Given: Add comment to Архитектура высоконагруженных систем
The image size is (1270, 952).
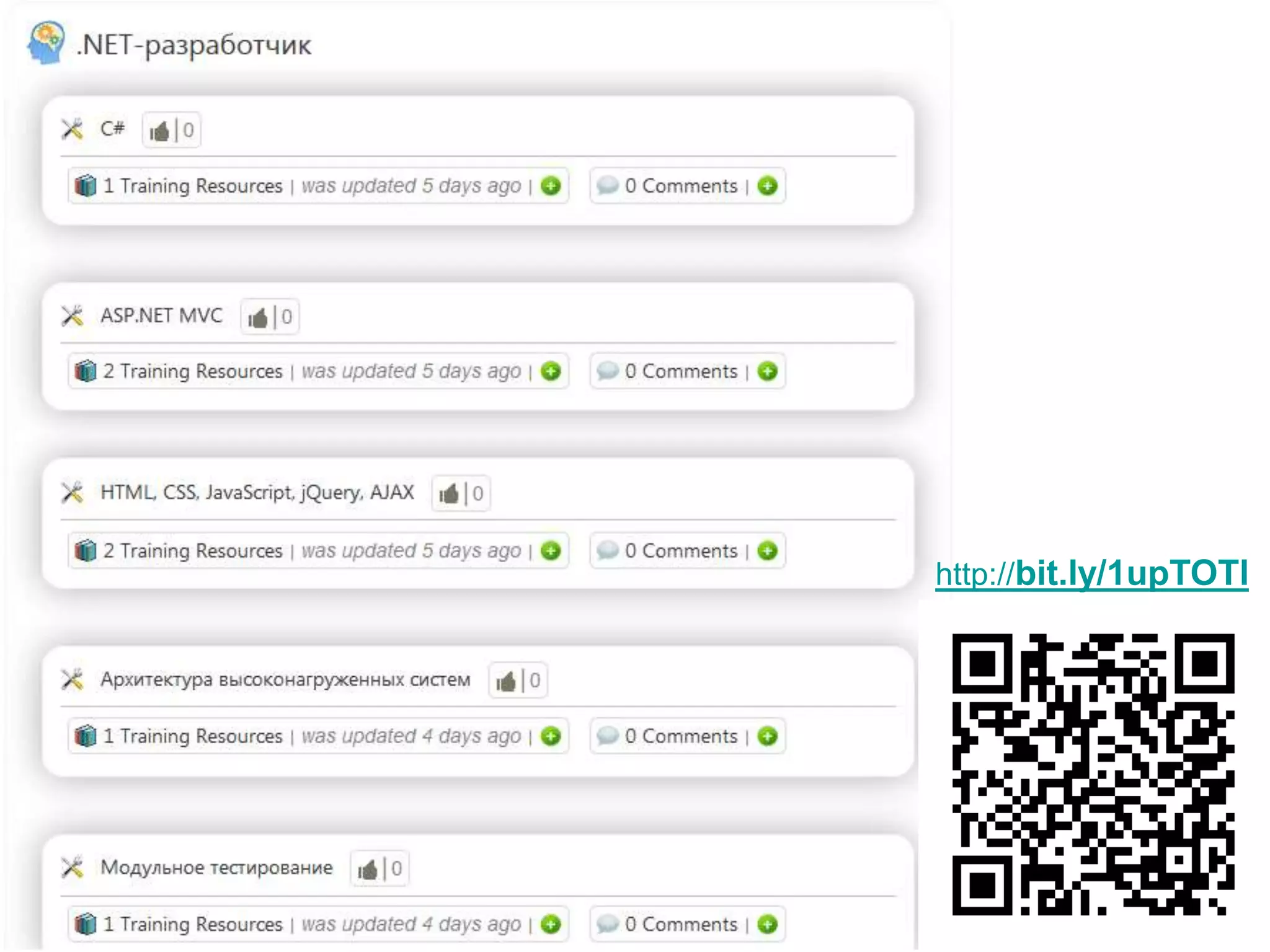Looking at the screenshot, I should coord(767,736).
